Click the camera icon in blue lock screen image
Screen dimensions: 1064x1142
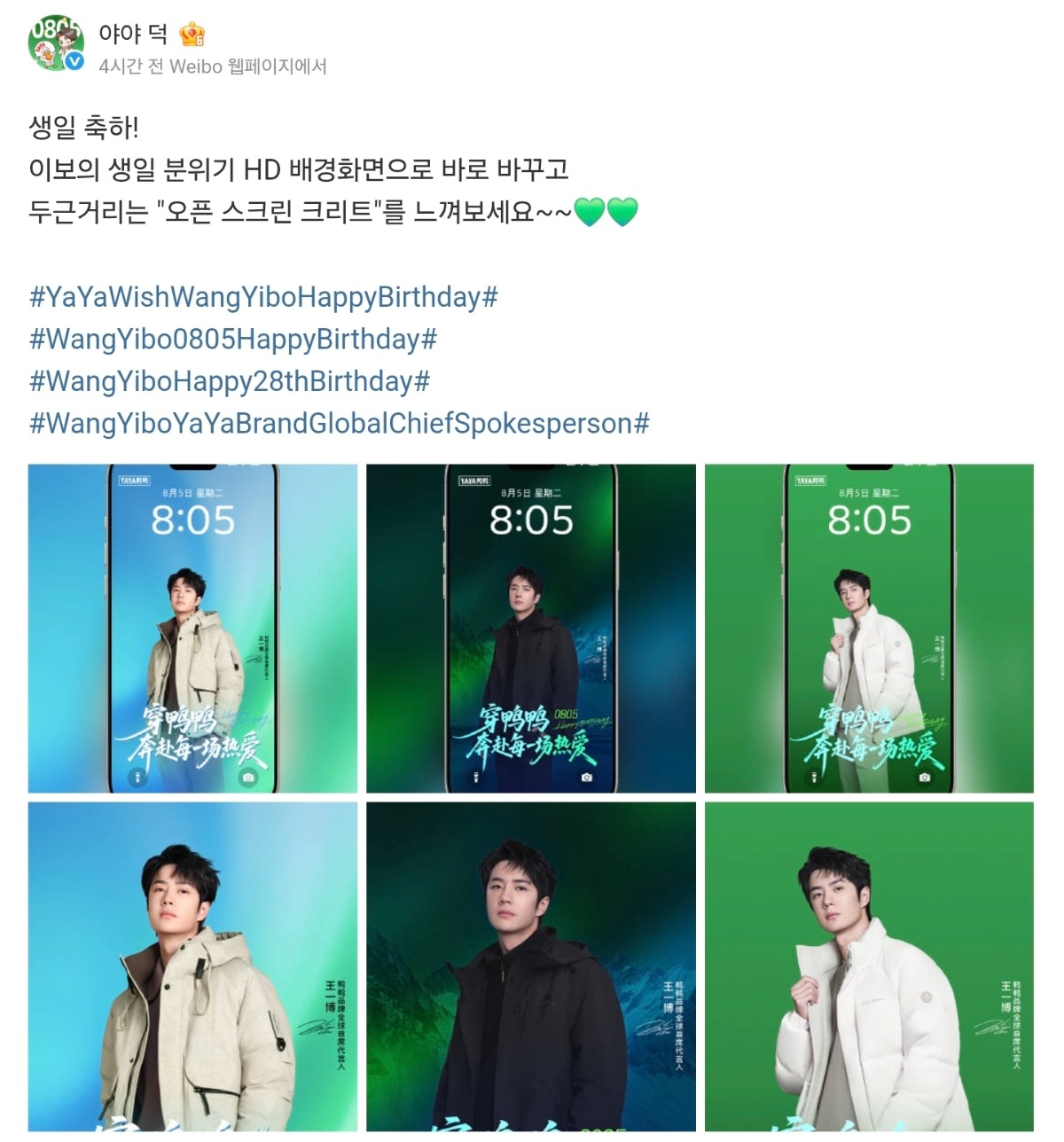[248, 778]
